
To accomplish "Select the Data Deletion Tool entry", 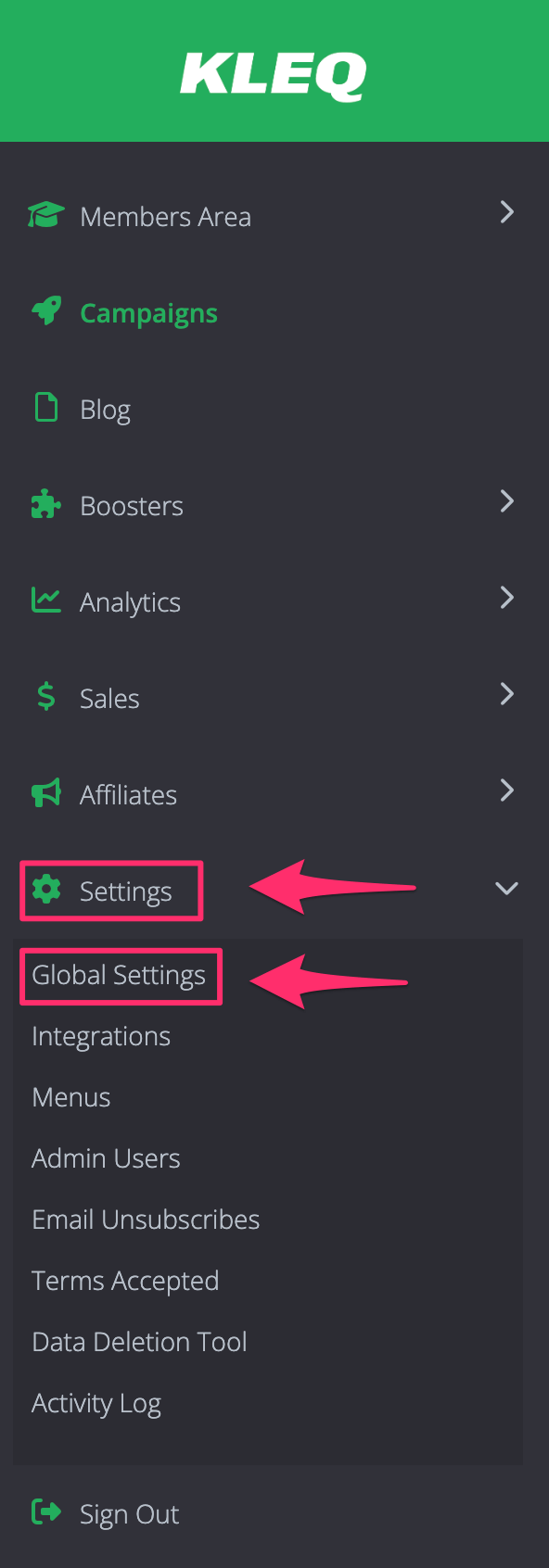I will click(139, 1342).
